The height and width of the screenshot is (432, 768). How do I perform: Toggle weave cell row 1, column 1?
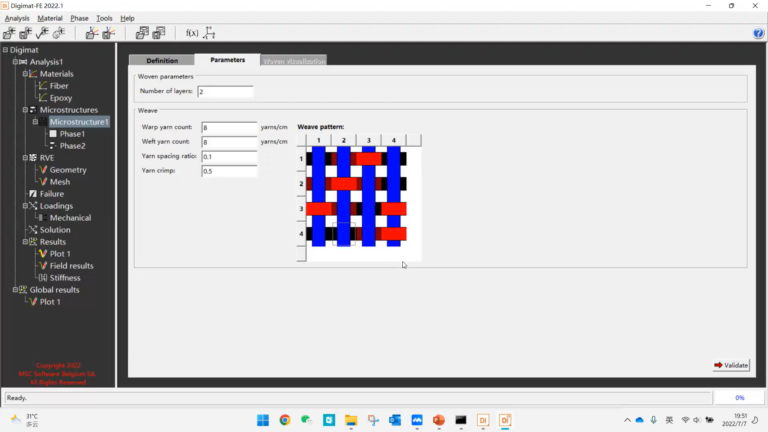click(x=319, y=159)
